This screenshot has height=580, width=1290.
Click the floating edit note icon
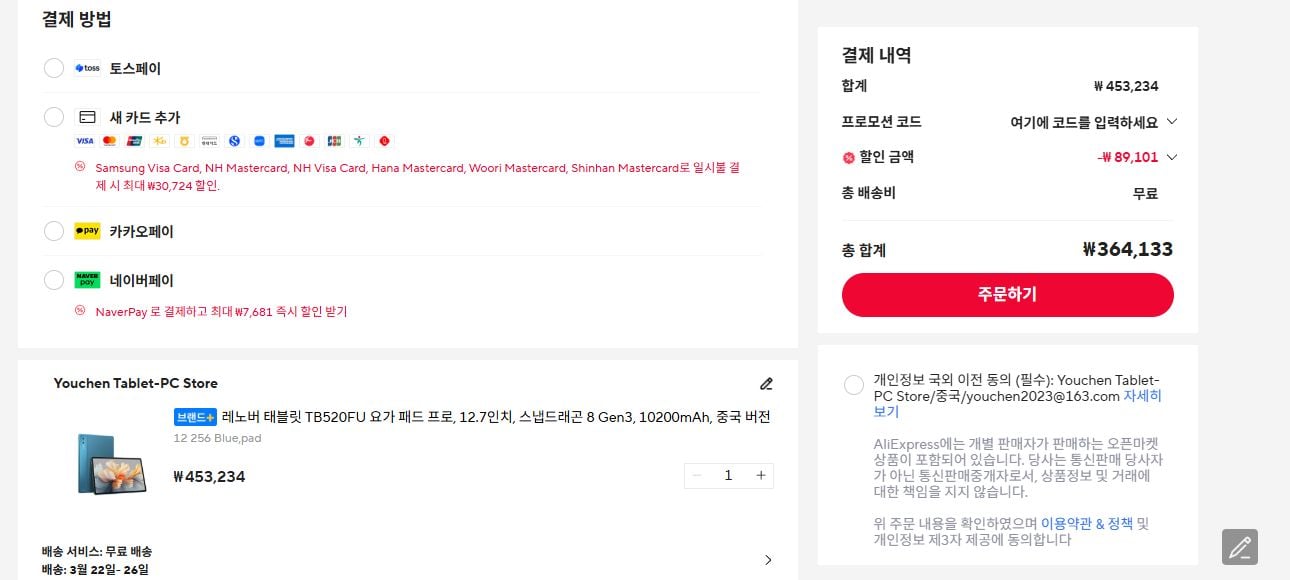click(x=1239, y=547)
